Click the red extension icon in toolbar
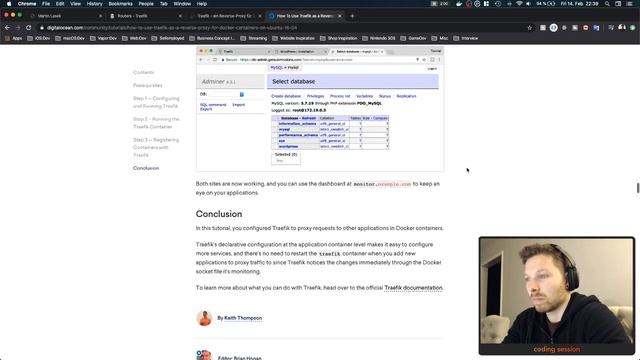640x360 pixels. pos(585,28)
